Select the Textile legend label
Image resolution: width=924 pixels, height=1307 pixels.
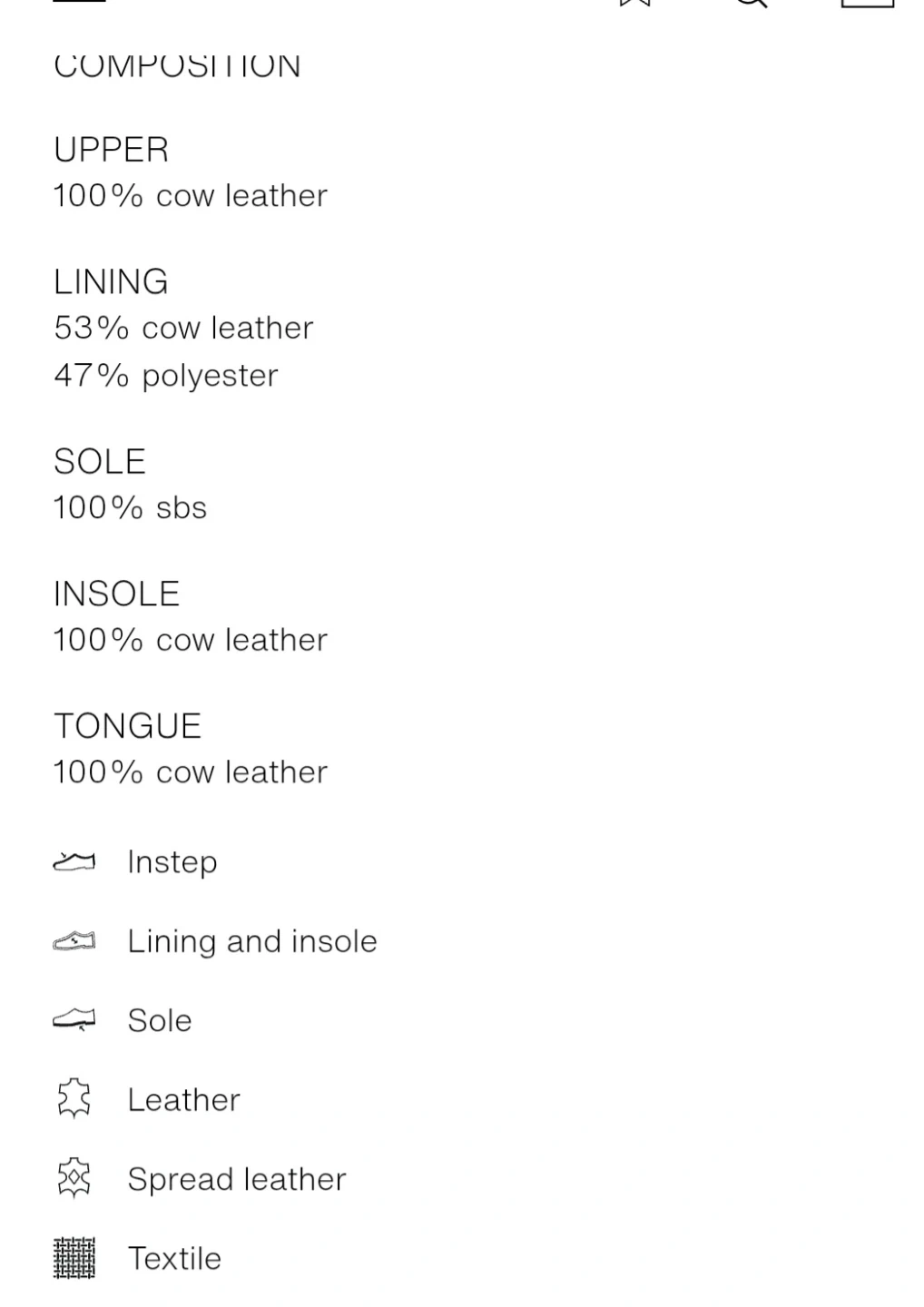coord(174,1259)
